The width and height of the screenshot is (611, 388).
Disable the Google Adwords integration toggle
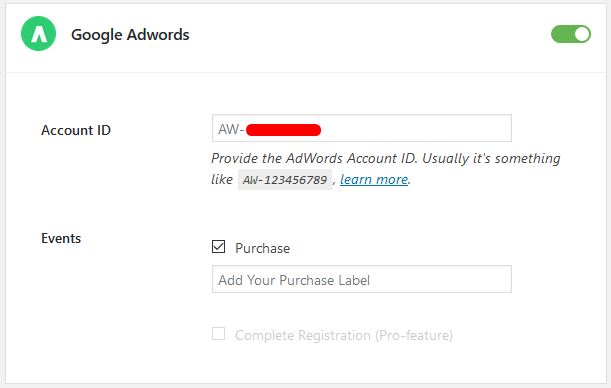[570, 34]
